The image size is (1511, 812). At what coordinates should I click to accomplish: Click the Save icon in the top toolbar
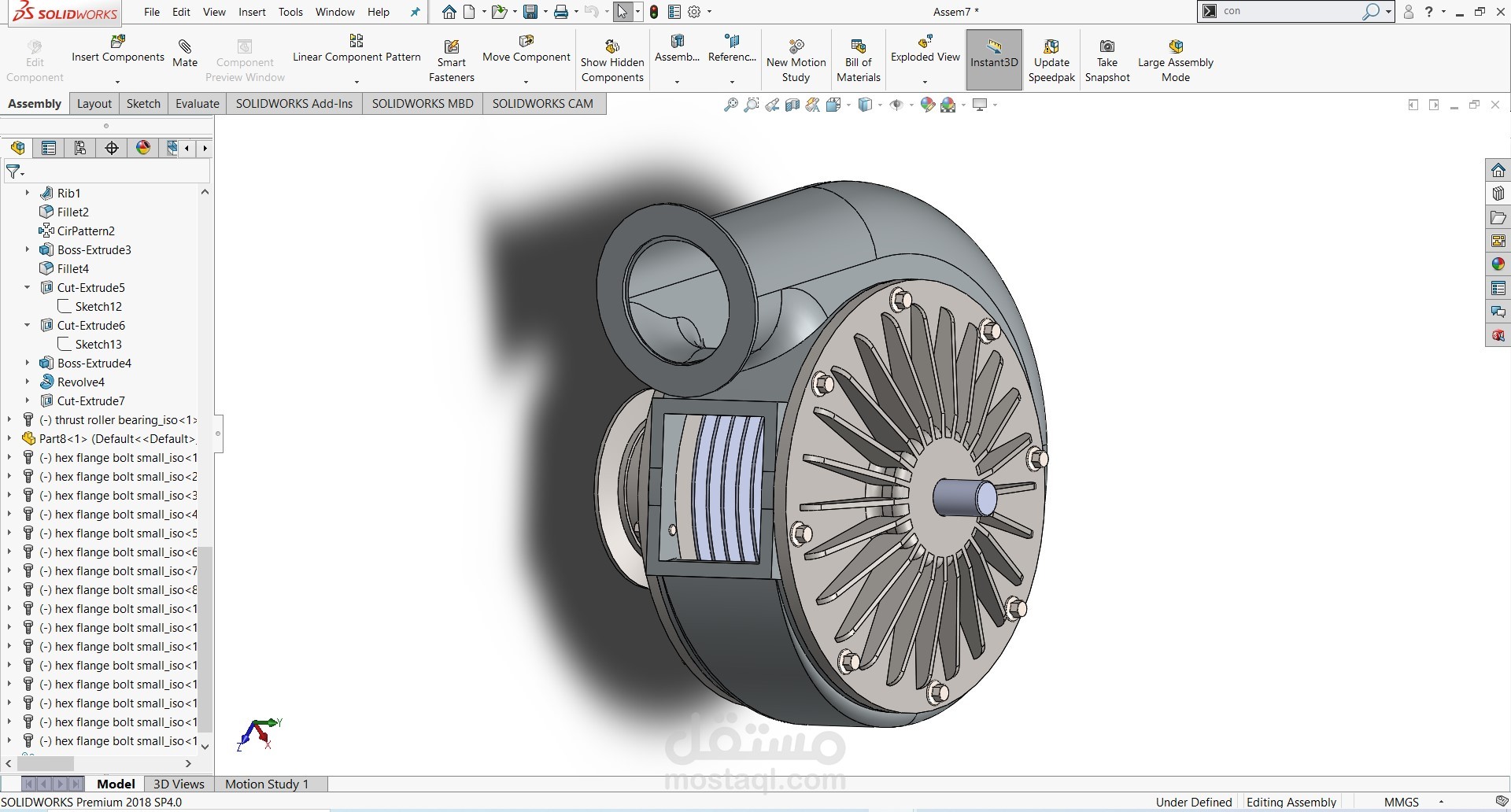click(x=530, y=12)
